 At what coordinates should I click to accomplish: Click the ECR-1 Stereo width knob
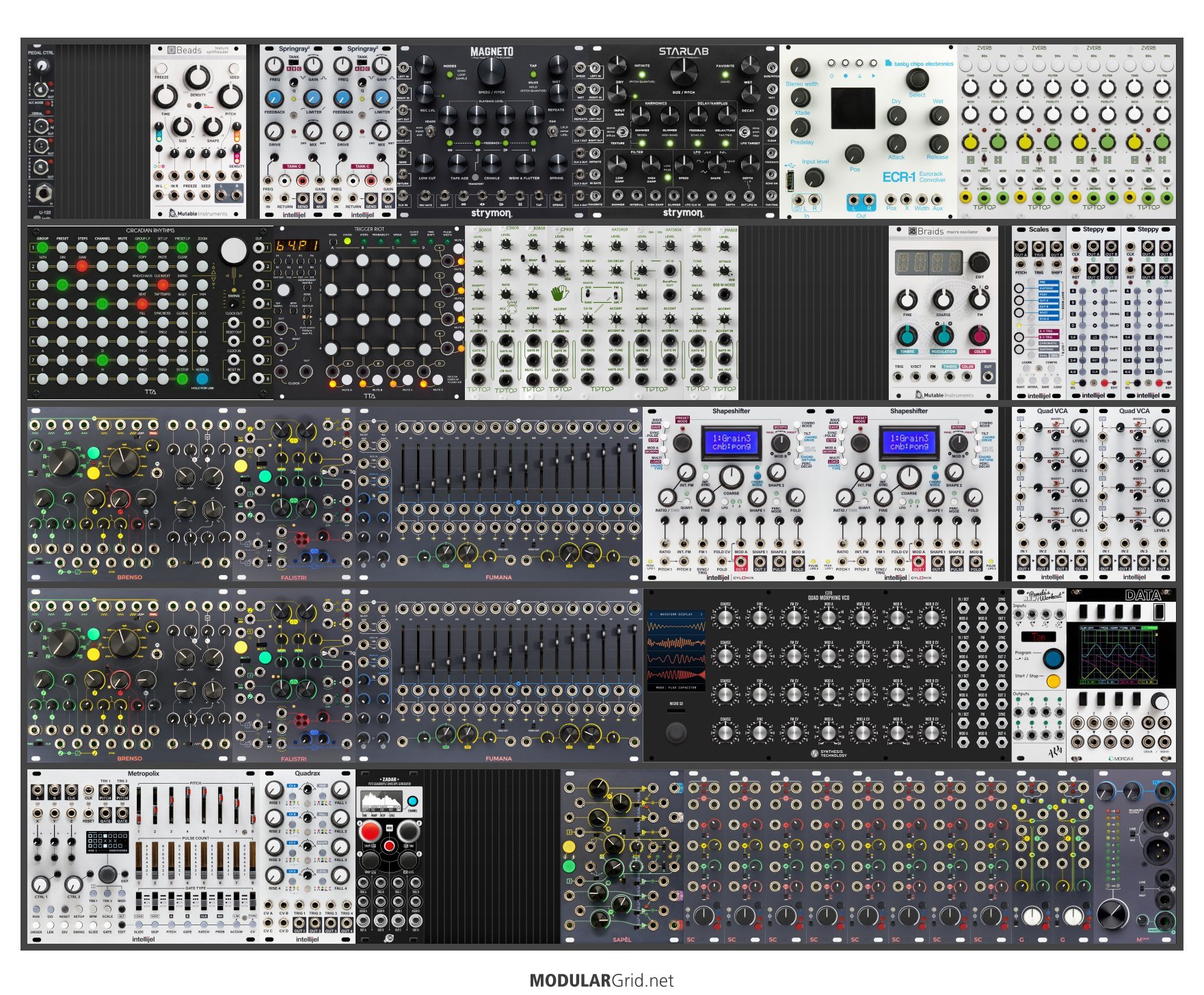tap(800, 68)
